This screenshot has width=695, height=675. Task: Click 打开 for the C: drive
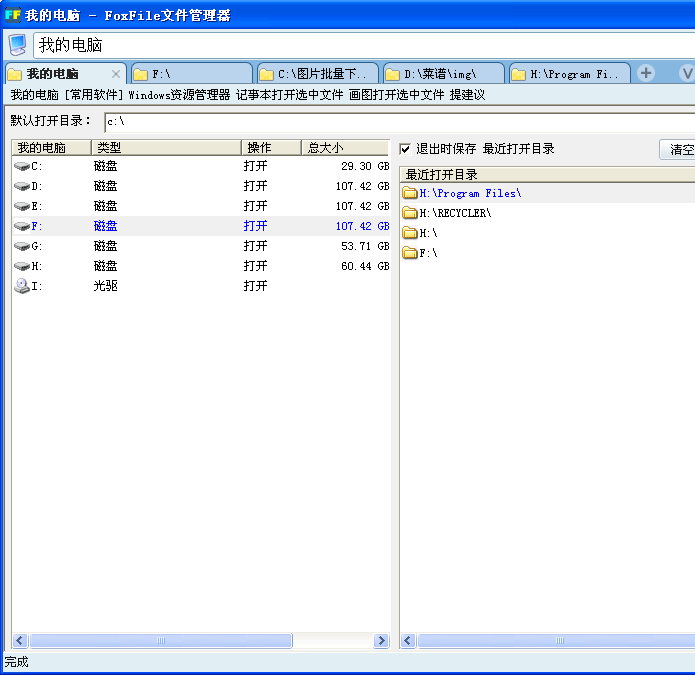tap(255, 166)
